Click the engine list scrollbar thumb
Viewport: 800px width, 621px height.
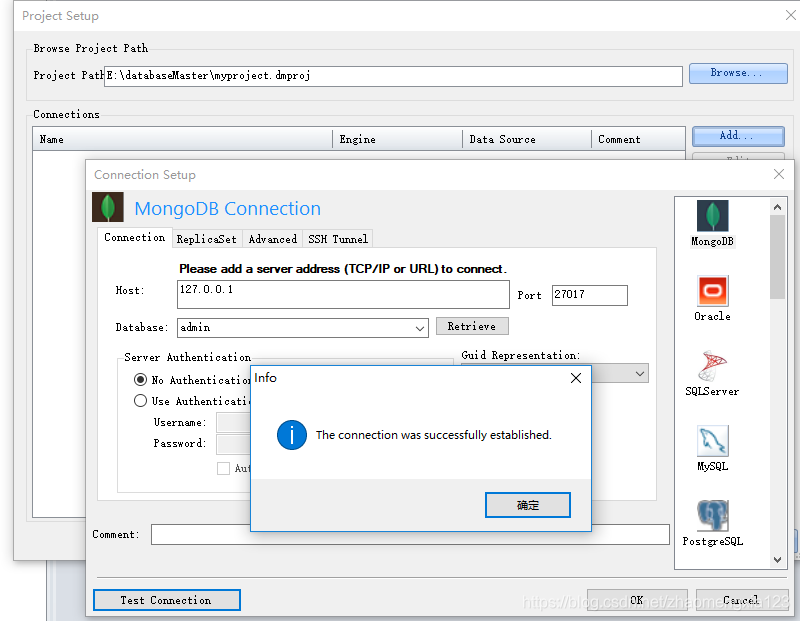(777, 257)
